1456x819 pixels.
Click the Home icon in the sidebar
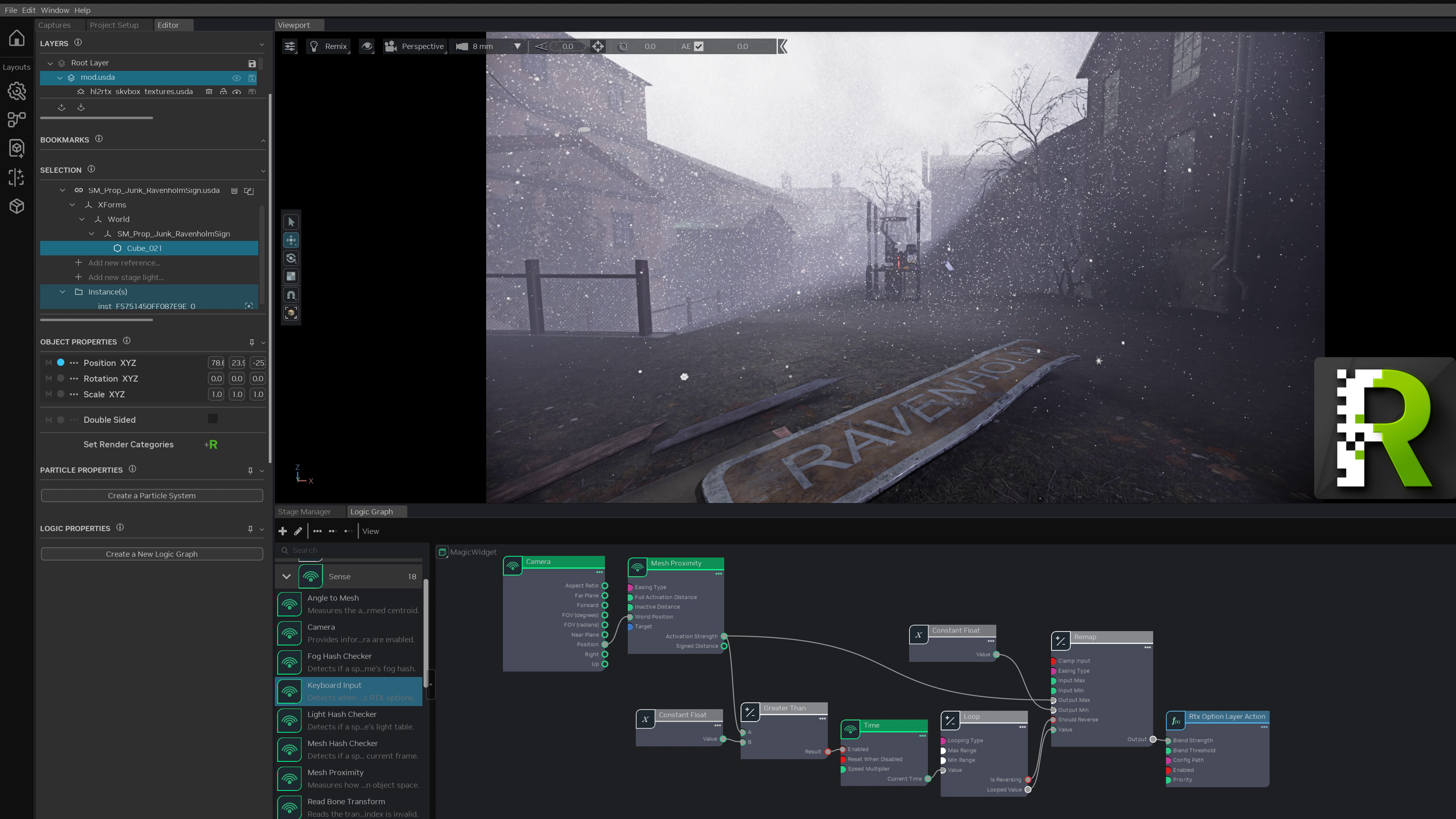click(x=16, y=38)
